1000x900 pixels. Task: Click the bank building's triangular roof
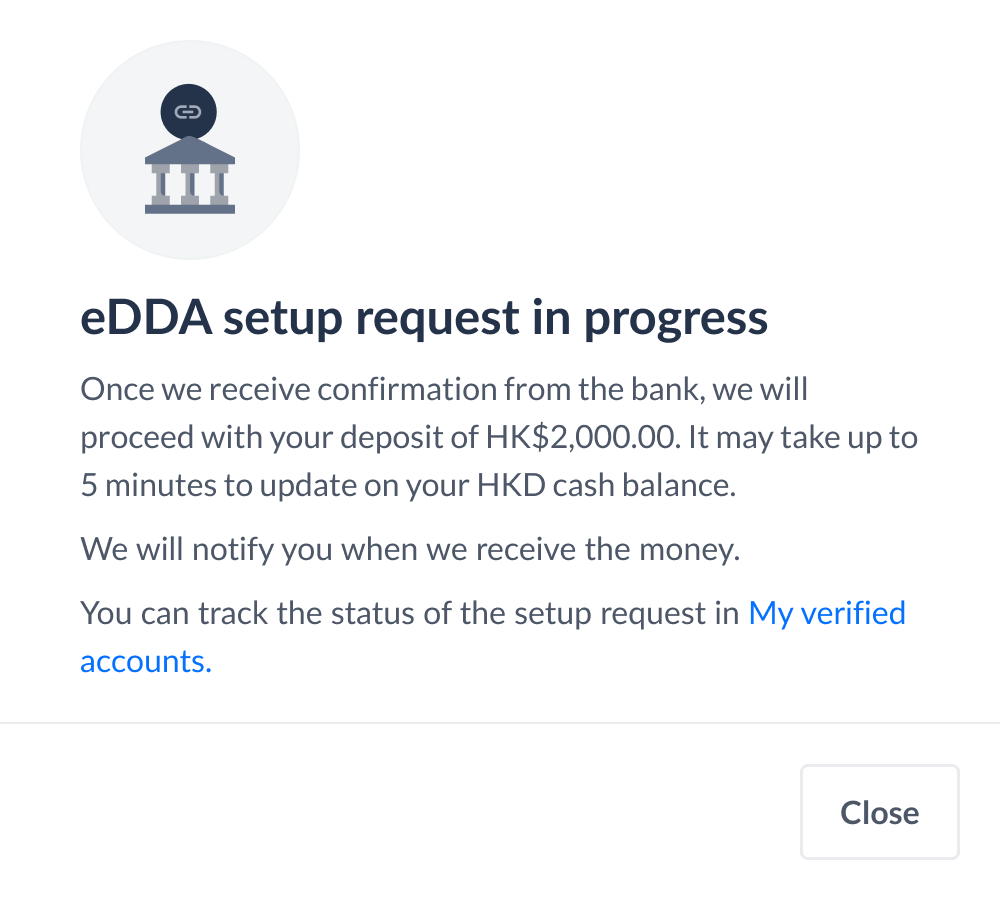coord(190,150)
